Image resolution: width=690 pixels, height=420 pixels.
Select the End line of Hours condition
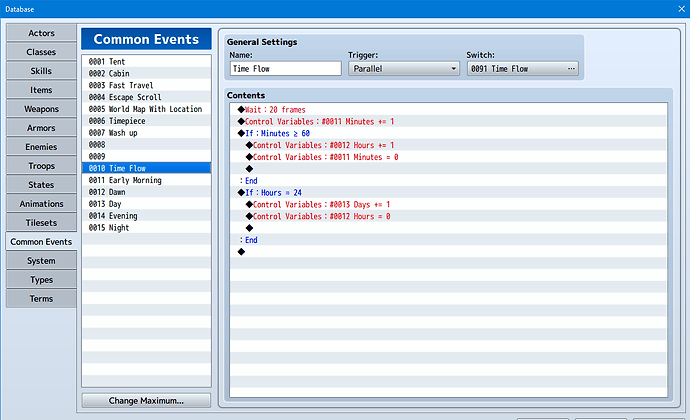pos(448,240)
